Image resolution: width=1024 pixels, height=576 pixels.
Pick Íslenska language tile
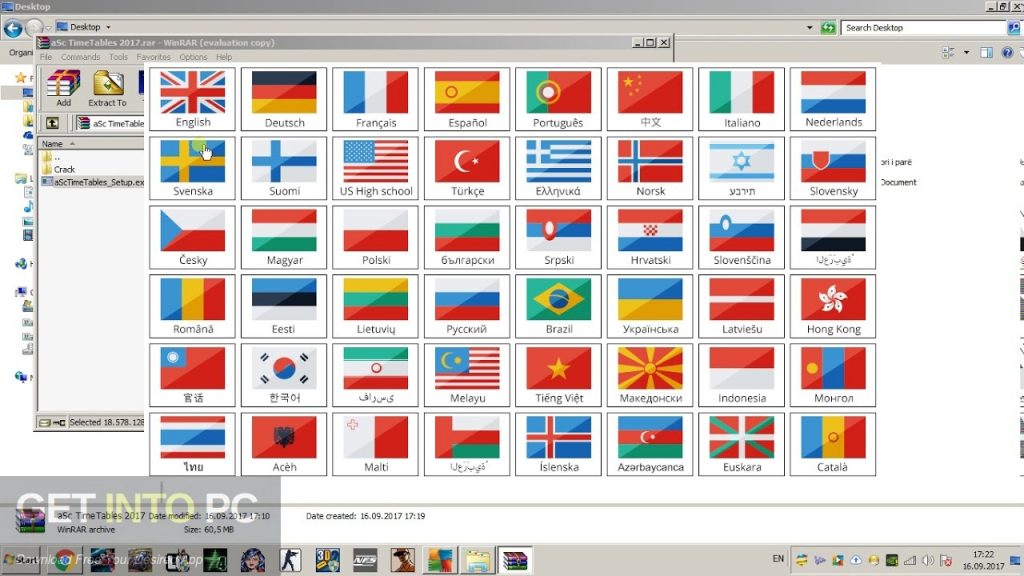click(x=558, y=444)
